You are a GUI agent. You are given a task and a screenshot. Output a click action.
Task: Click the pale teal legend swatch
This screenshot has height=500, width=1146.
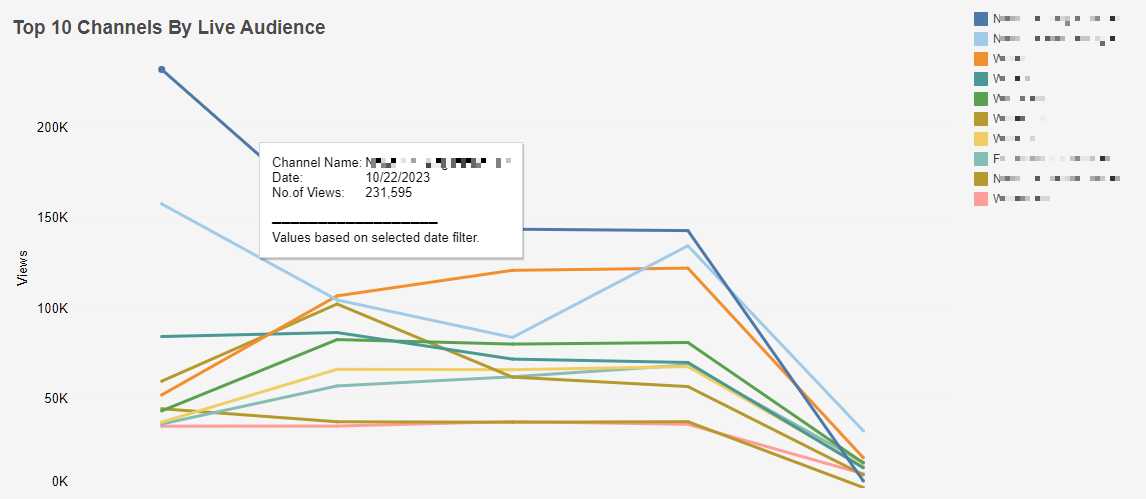tap(981, 159)
